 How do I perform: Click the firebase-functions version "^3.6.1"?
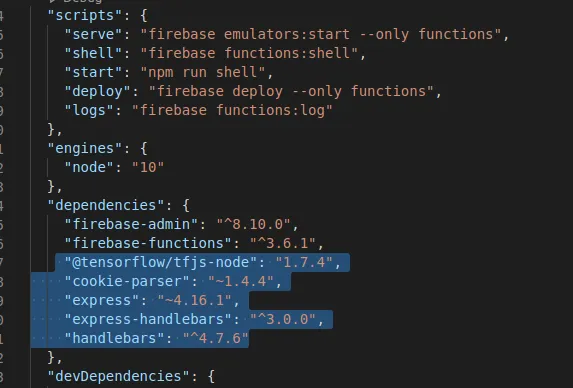tap(283, 243)
